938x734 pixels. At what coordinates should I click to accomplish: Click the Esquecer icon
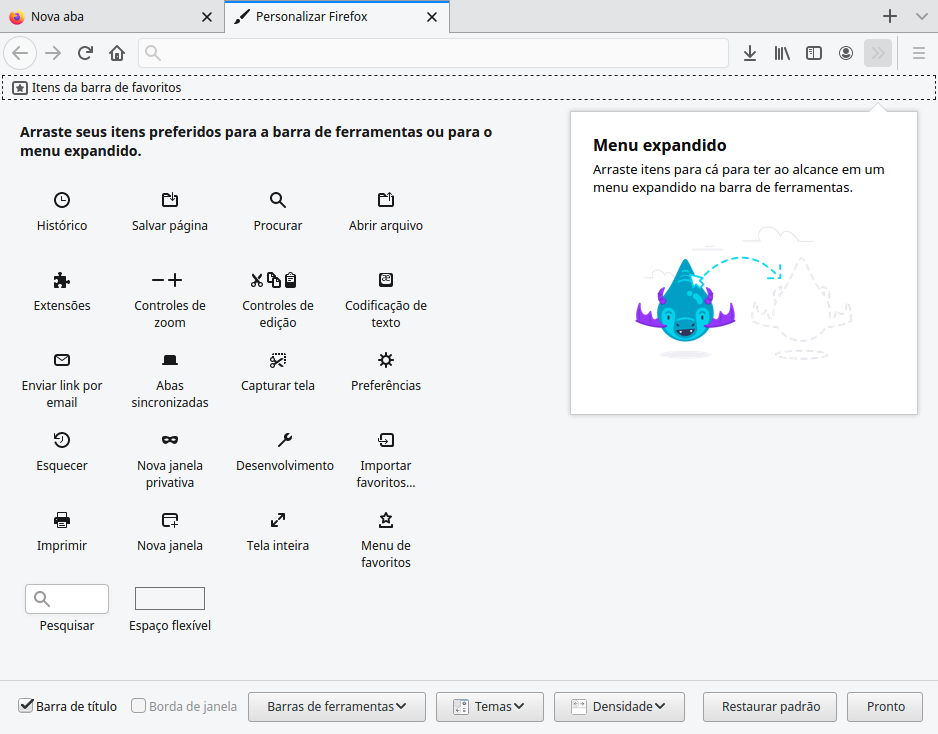pyautogui.click(x=61, y=440)
